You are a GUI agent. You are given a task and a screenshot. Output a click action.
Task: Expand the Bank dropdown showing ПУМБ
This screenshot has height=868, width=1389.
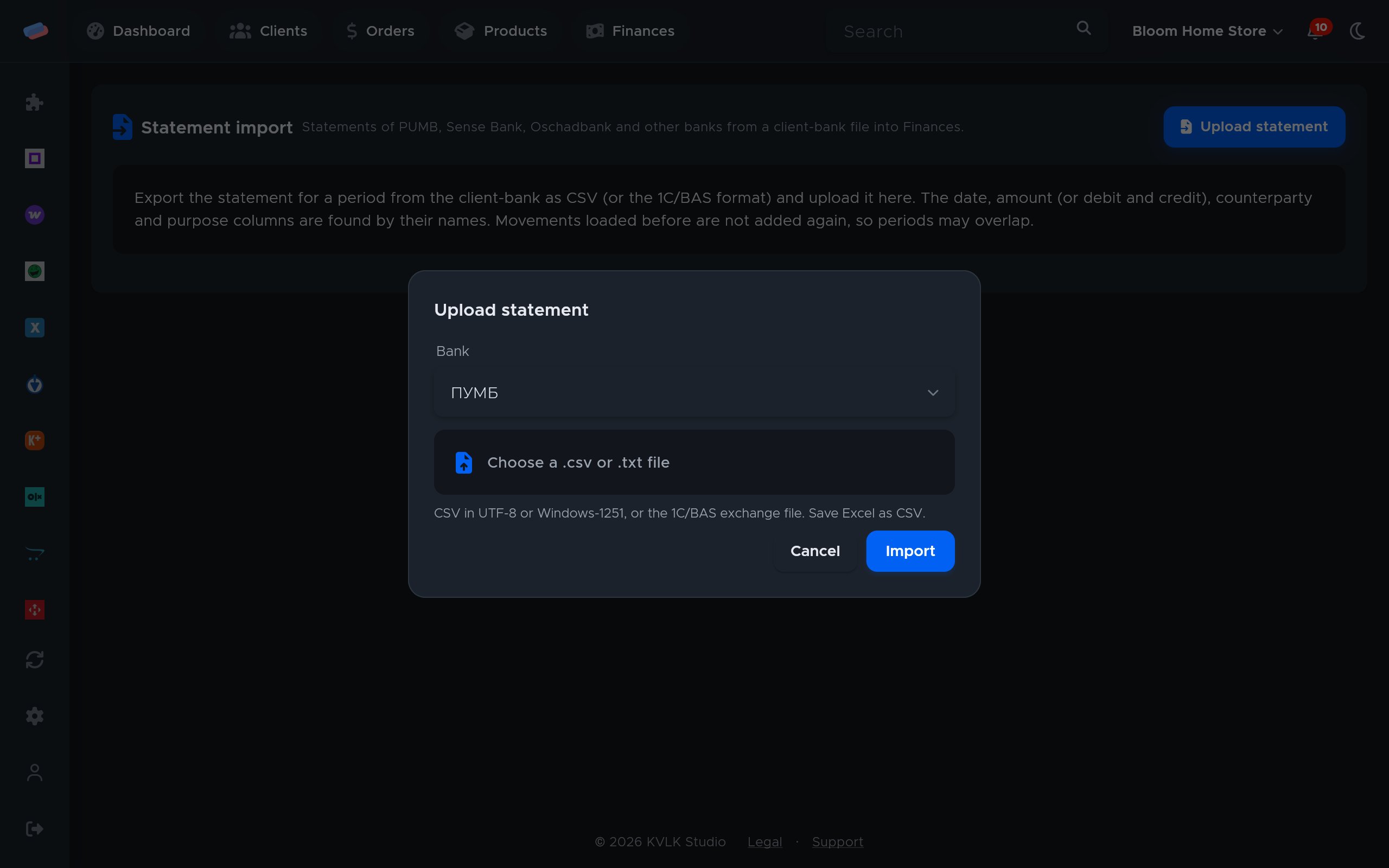pos(694,393)
